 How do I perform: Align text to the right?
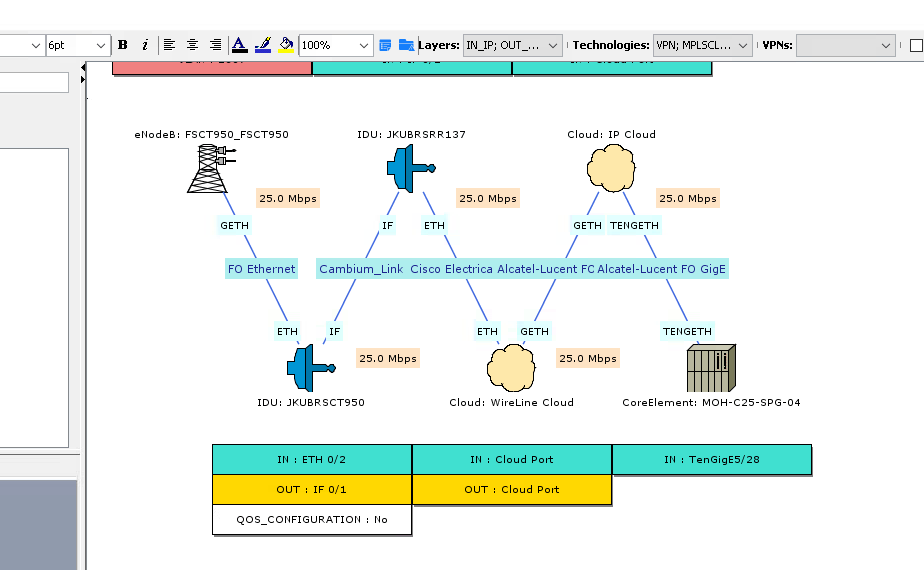[215, 45]
